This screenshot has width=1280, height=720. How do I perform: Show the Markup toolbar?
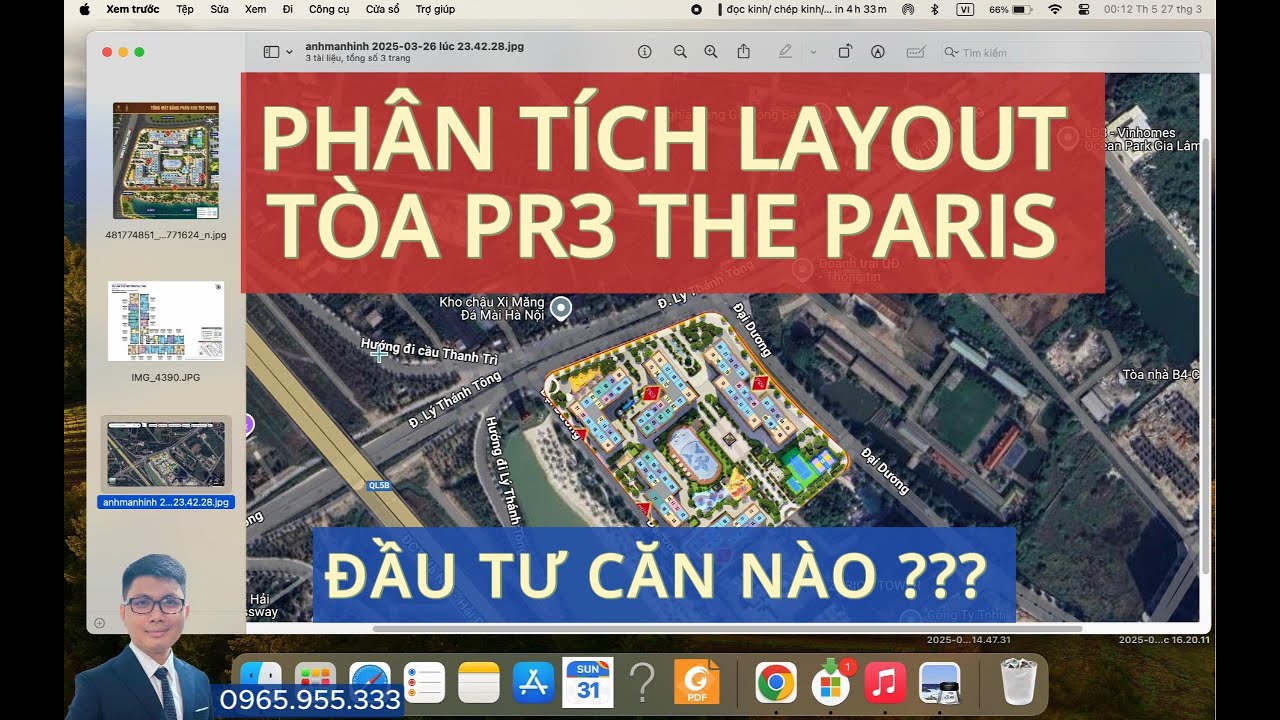pyautogui.click(x=878, y=52)
